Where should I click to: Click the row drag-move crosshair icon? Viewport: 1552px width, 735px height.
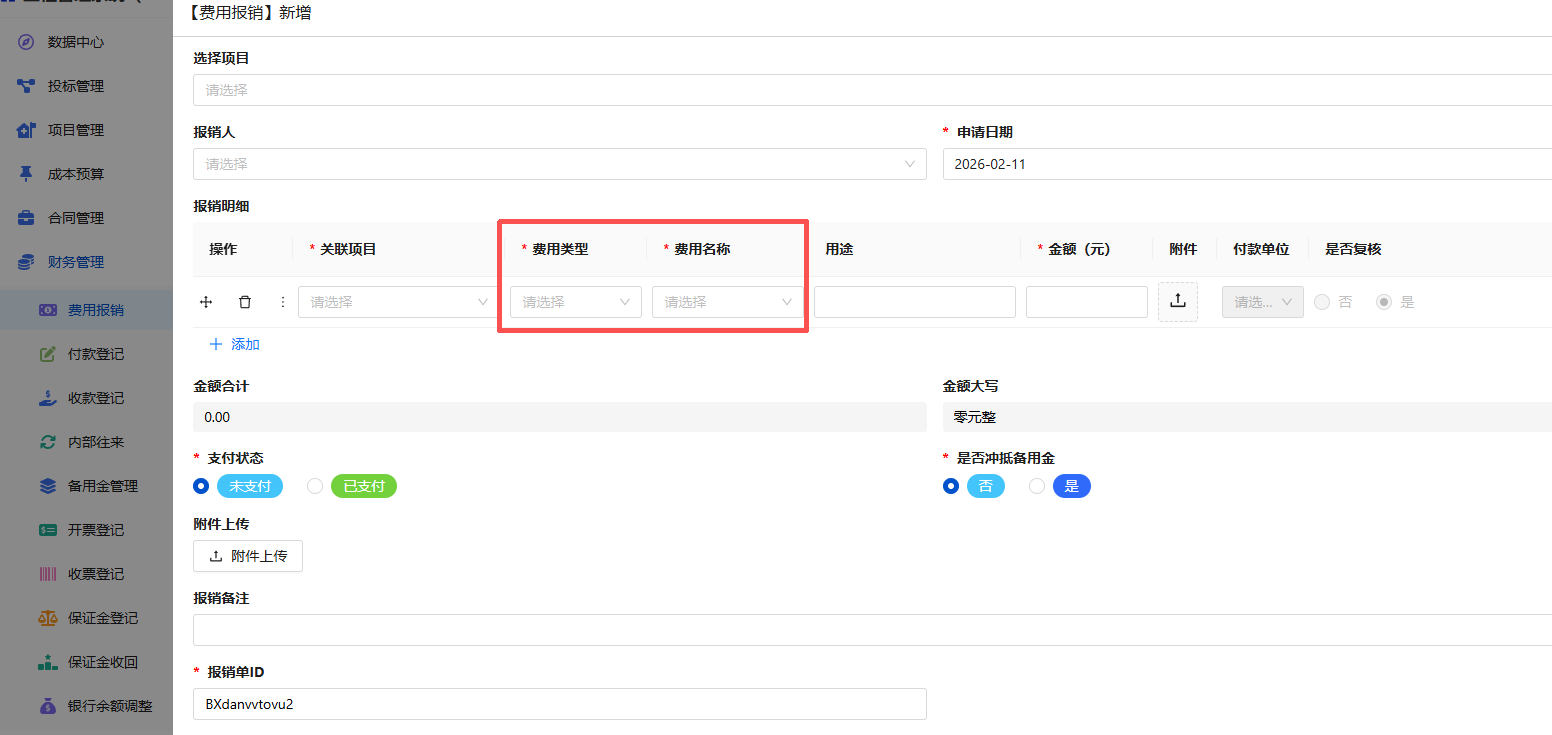point(206,301)
